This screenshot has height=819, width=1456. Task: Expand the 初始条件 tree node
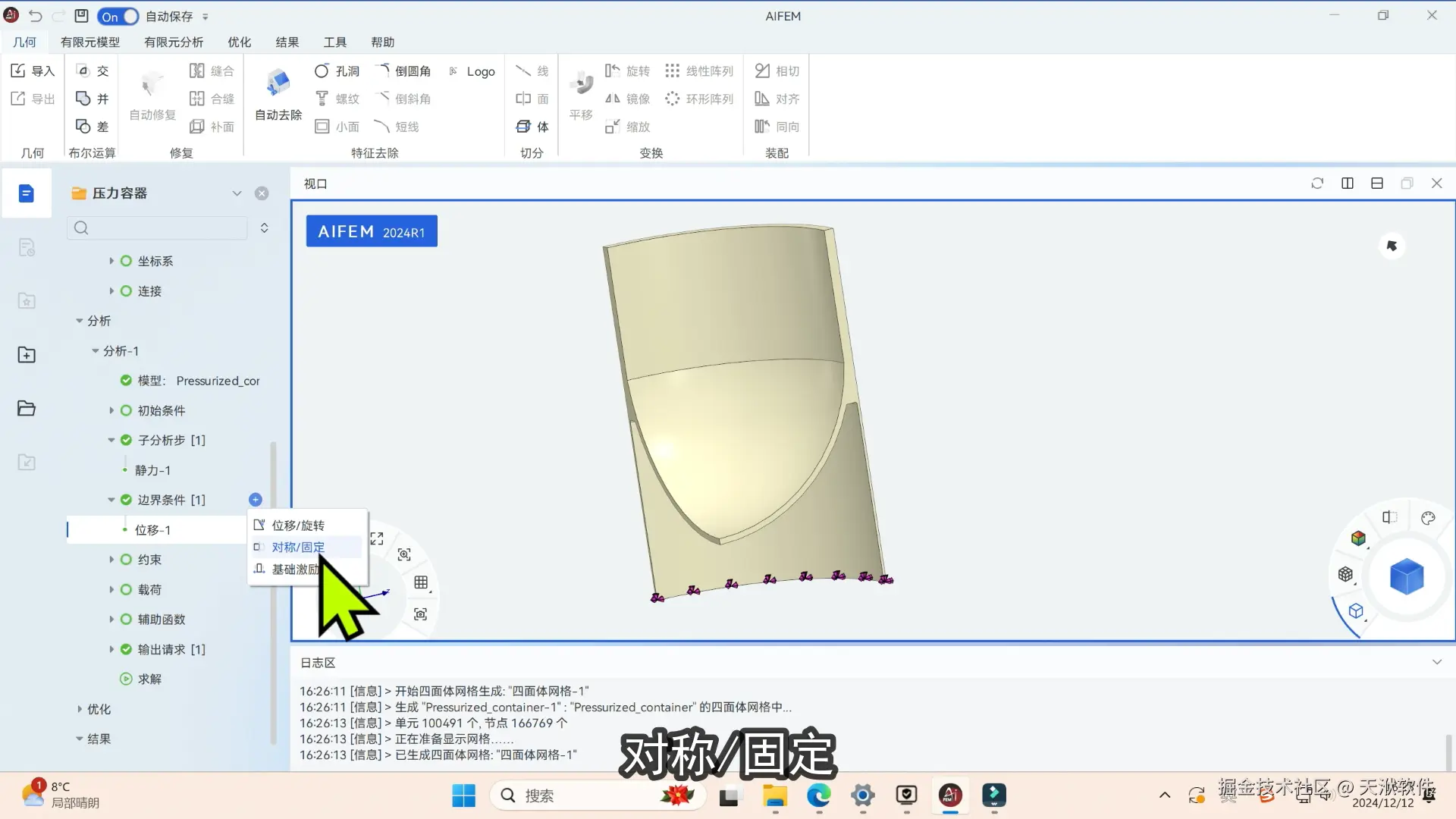click(x=111, y=410)
